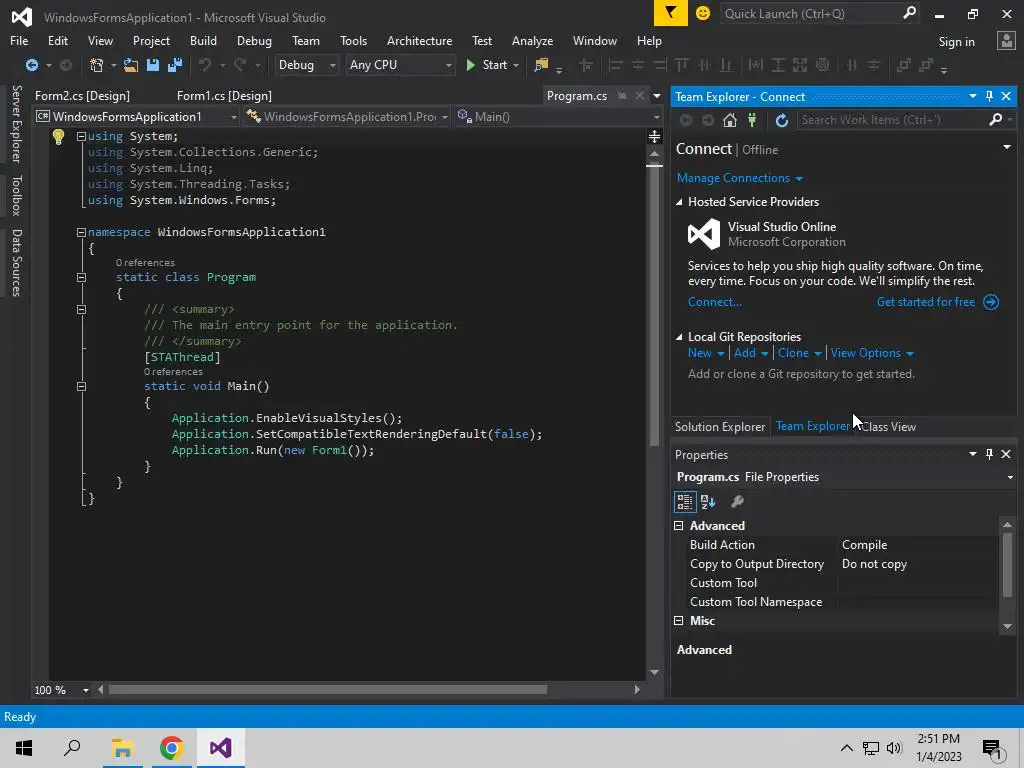This screenshot has width=1024, height=768.
Task: Click the Properties Alphabetical sort icon
Action: [x=708, y=502]
